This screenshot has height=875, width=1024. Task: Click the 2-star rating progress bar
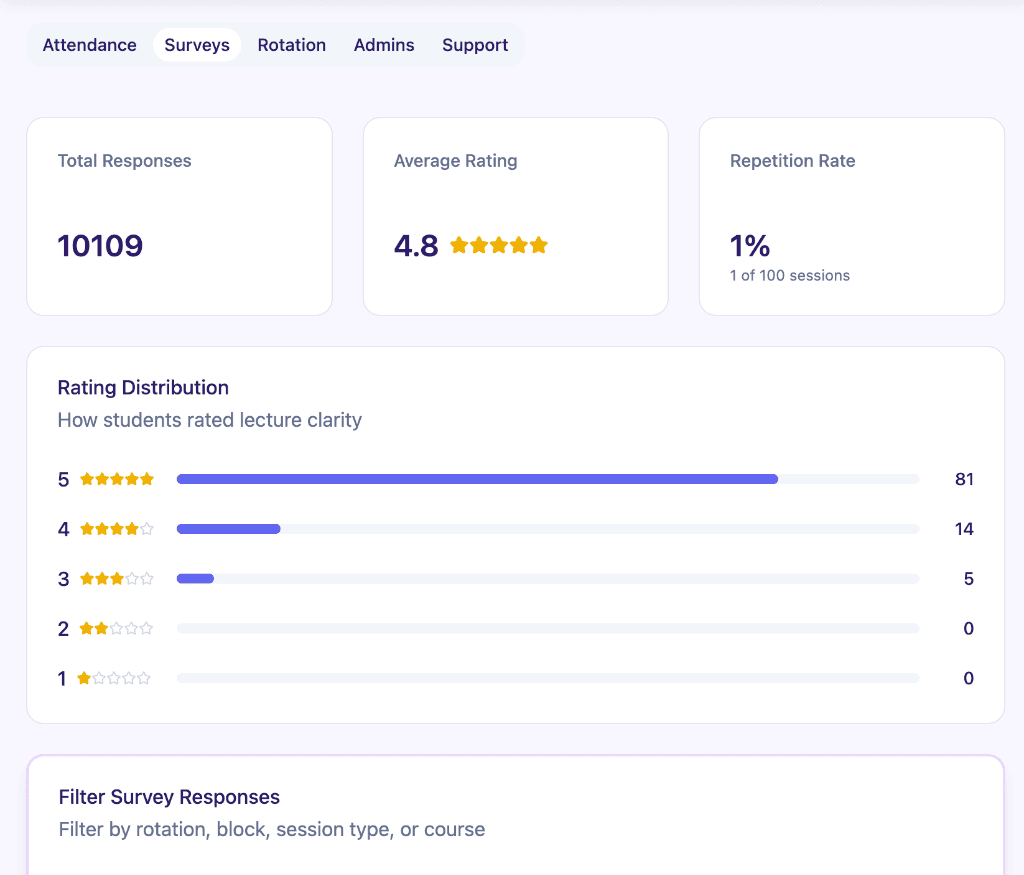pos(548,628)
